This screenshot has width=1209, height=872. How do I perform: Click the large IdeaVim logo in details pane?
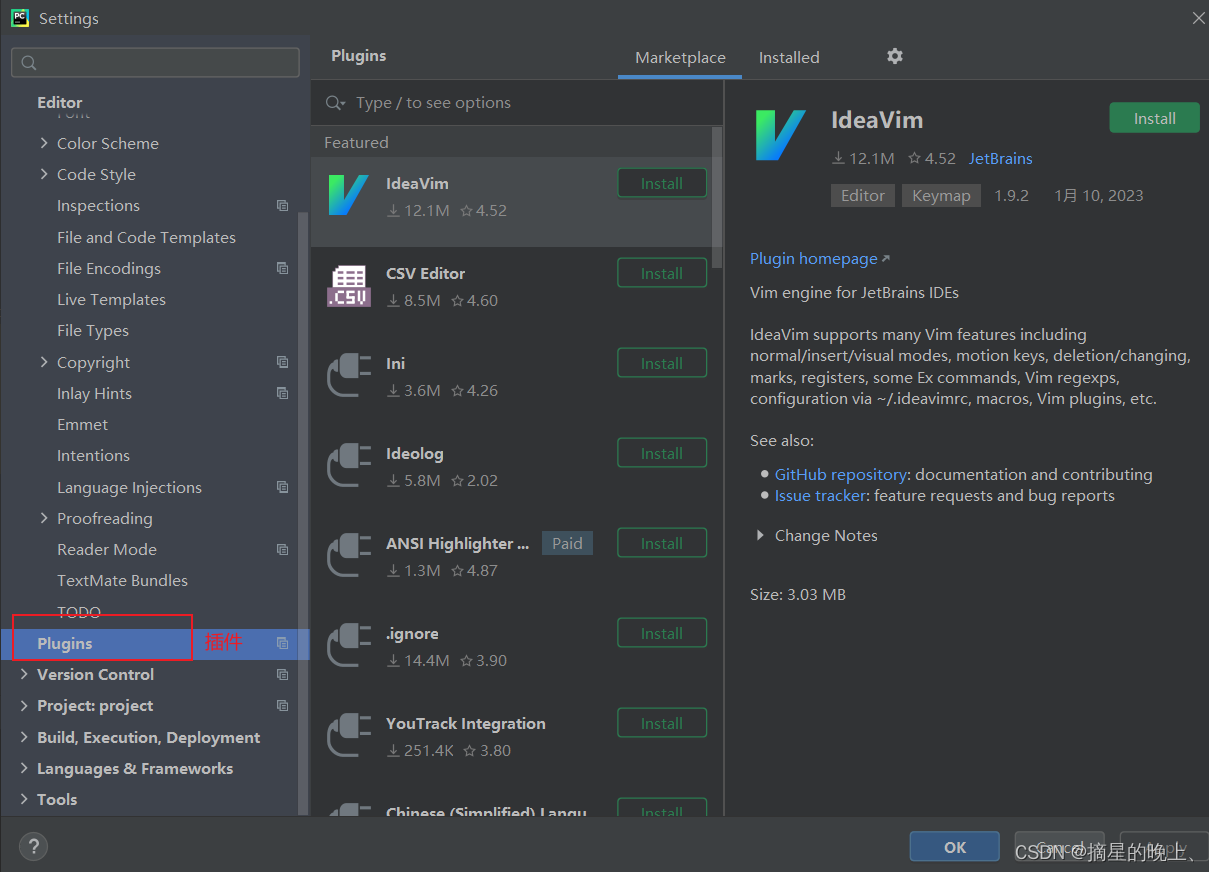coord(780,135)
